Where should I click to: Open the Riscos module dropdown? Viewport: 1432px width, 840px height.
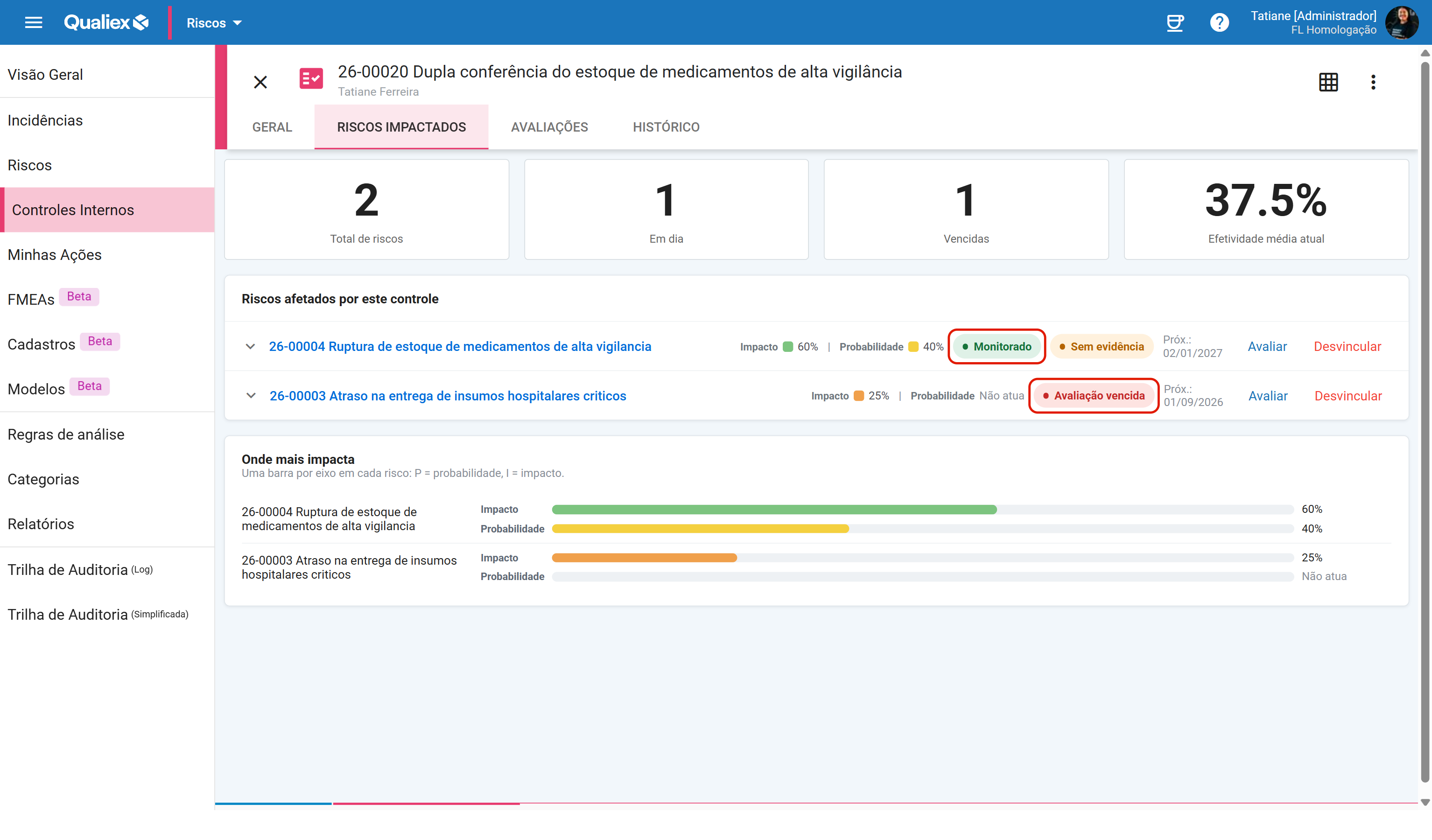click(214, 23)
